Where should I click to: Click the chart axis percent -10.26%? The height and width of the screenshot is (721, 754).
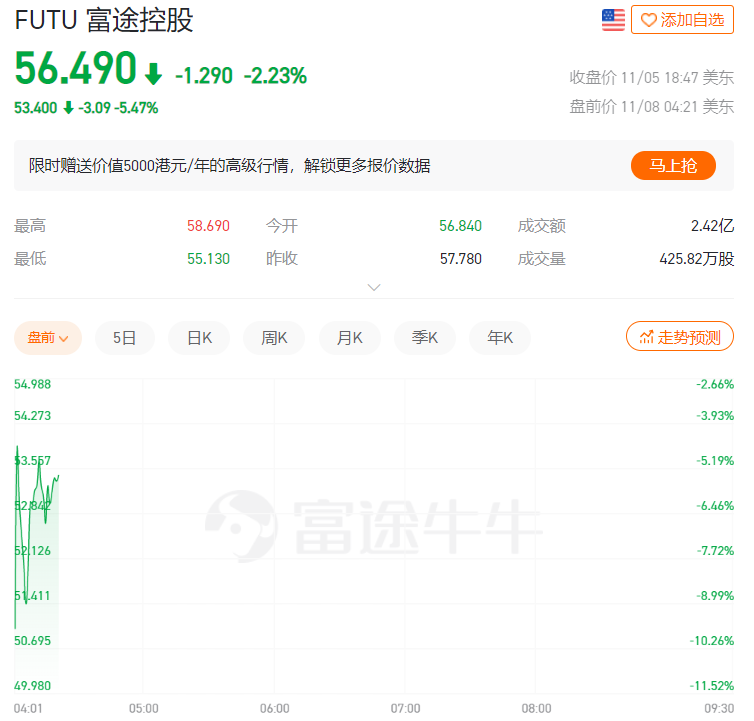(712, 641)
